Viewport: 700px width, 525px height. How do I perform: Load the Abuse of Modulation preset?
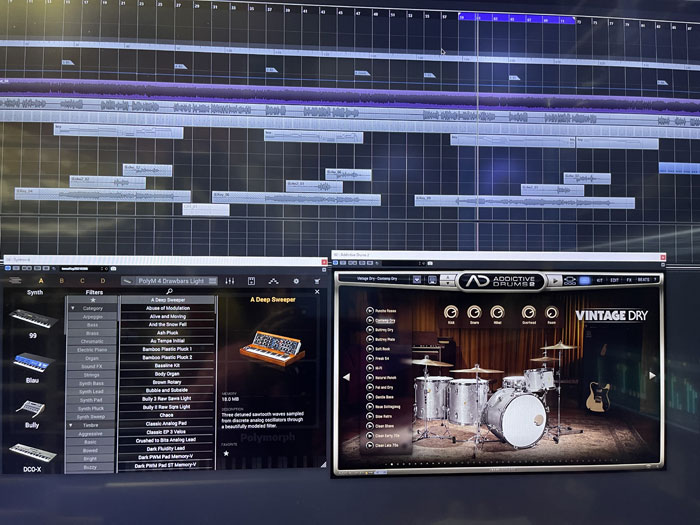point(168,308)
